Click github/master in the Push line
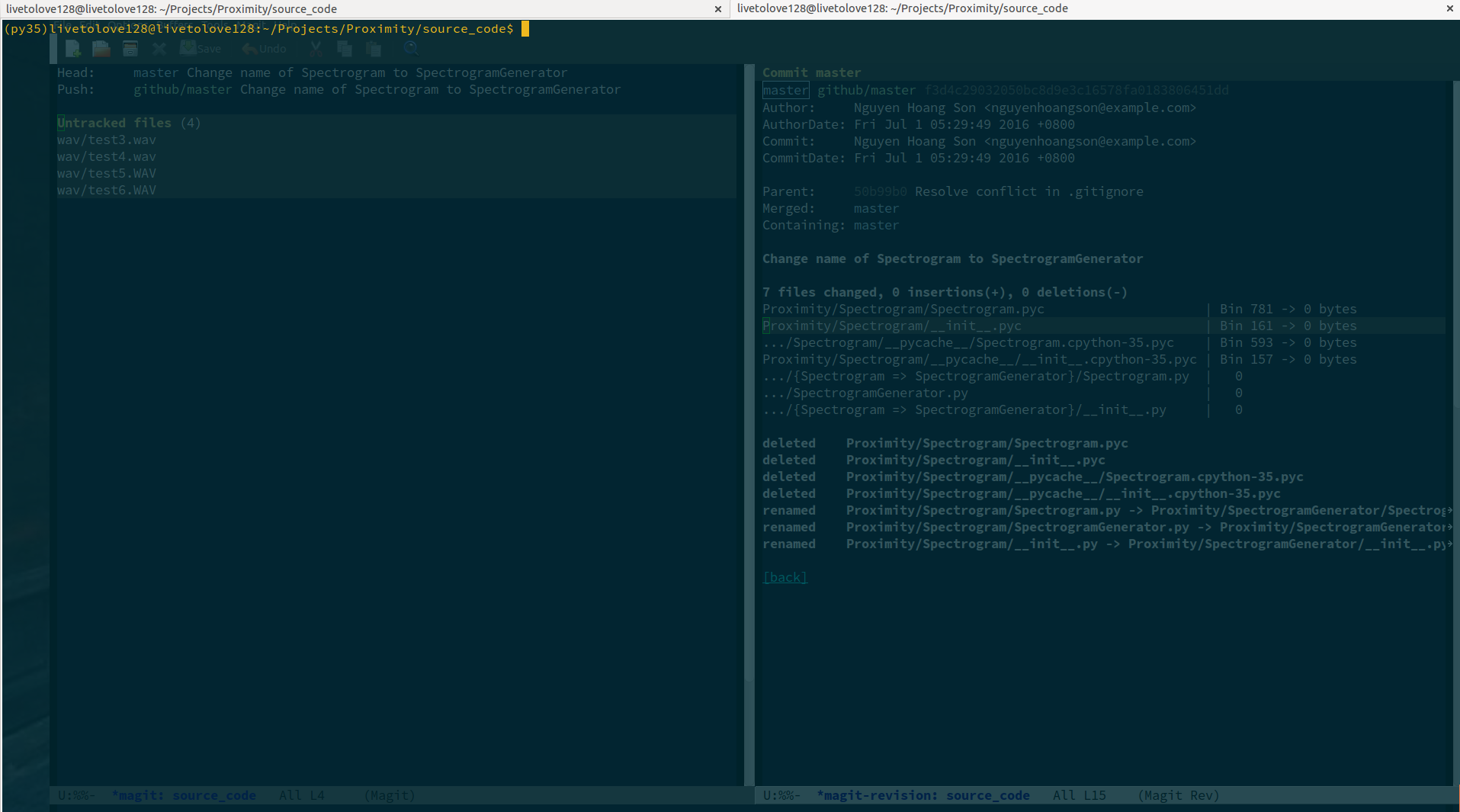 [x=183, y=89]
